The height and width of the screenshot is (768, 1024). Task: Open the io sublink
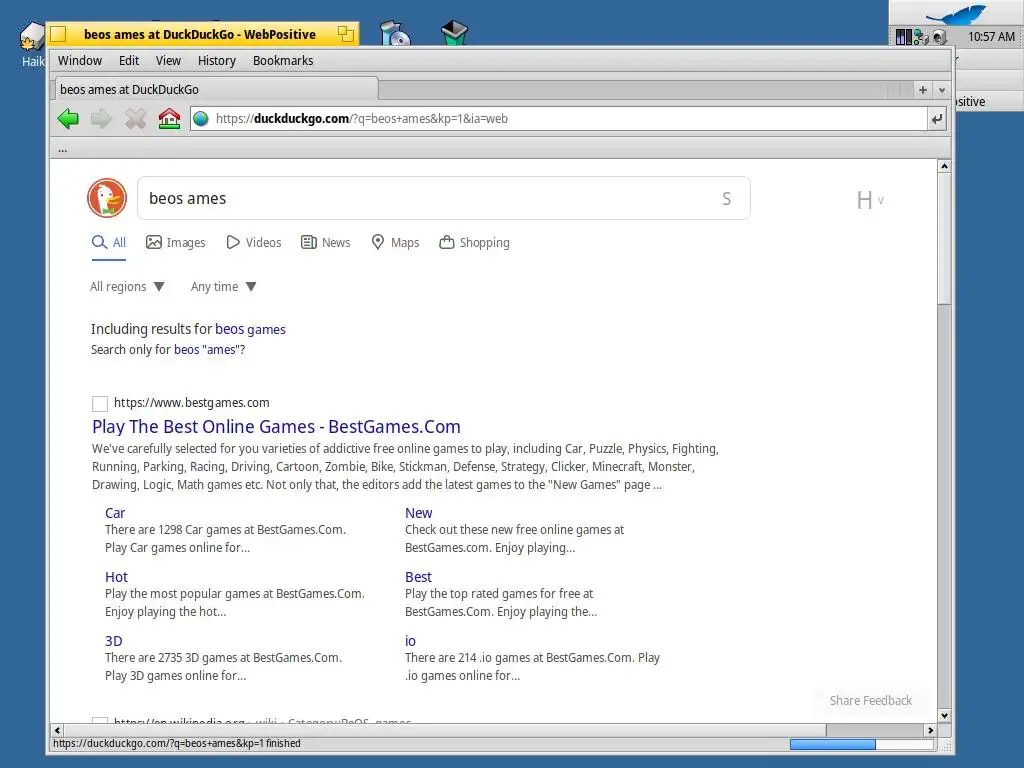point(410,641)
